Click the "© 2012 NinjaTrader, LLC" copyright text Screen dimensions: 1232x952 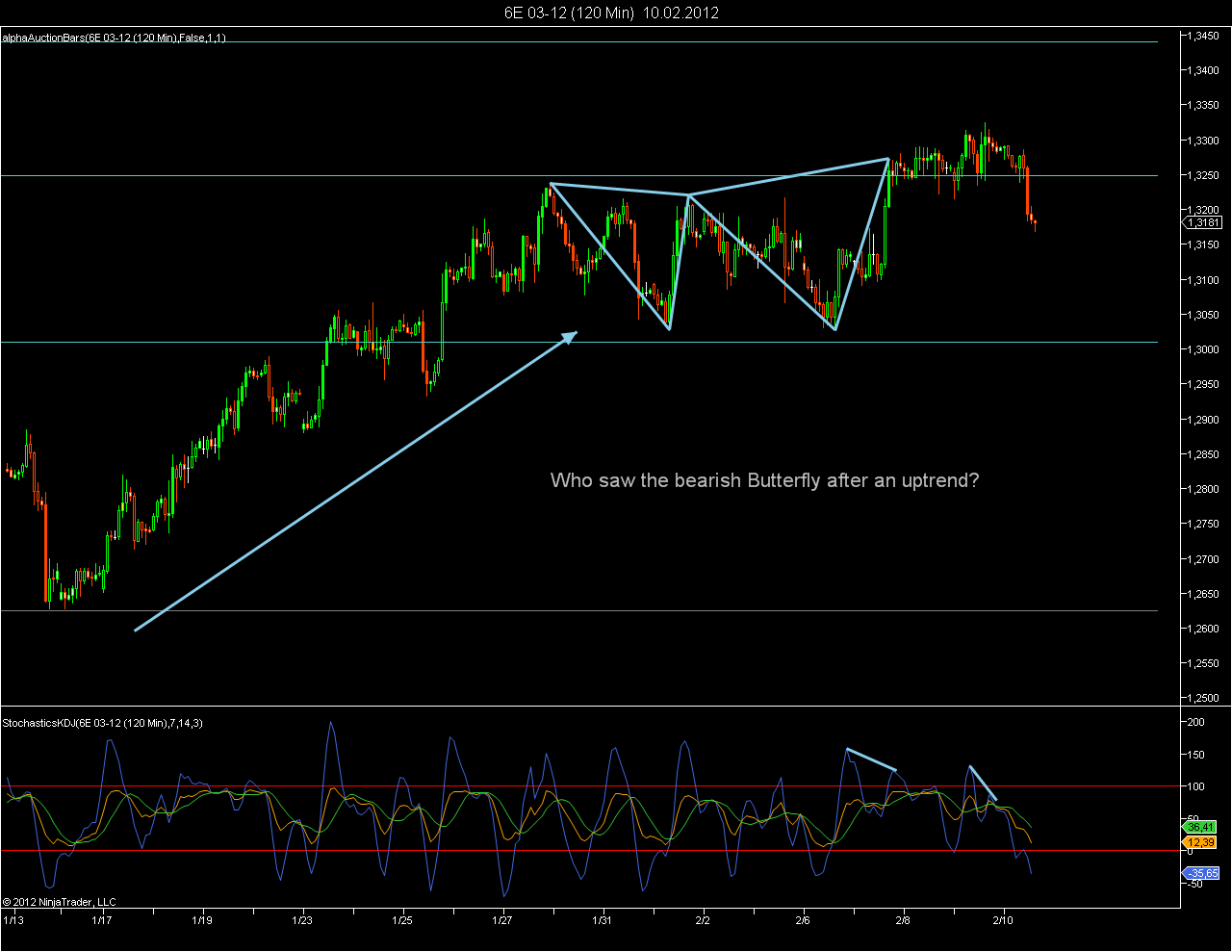pos(59,902)
